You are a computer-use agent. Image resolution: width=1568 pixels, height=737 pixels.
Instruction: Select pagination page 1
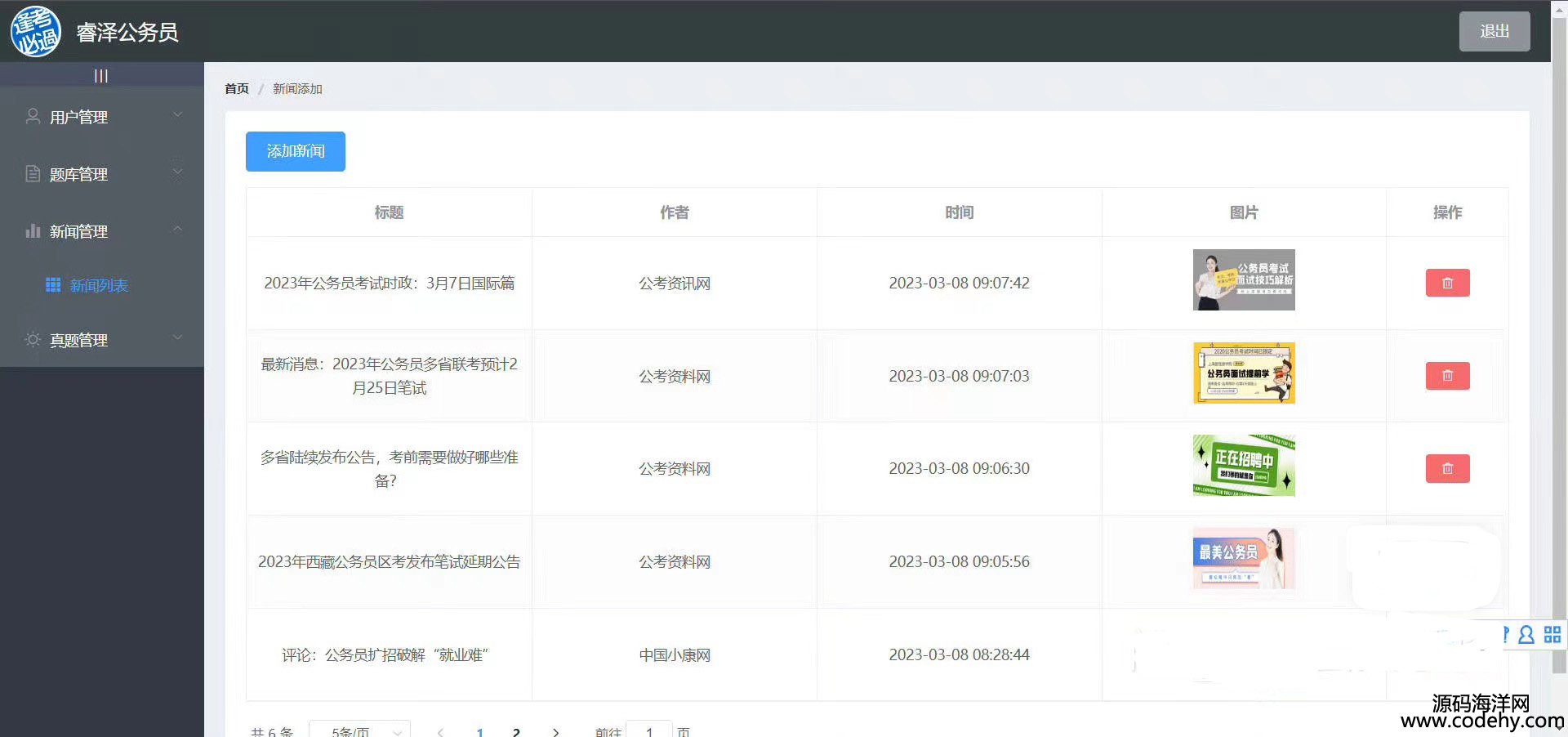click(x=480, y=731)
